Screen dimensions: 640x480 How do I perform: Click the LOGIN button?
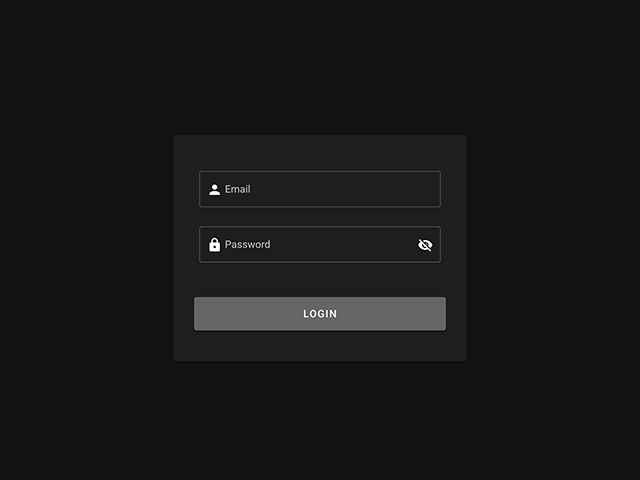[x=320, y=313]
